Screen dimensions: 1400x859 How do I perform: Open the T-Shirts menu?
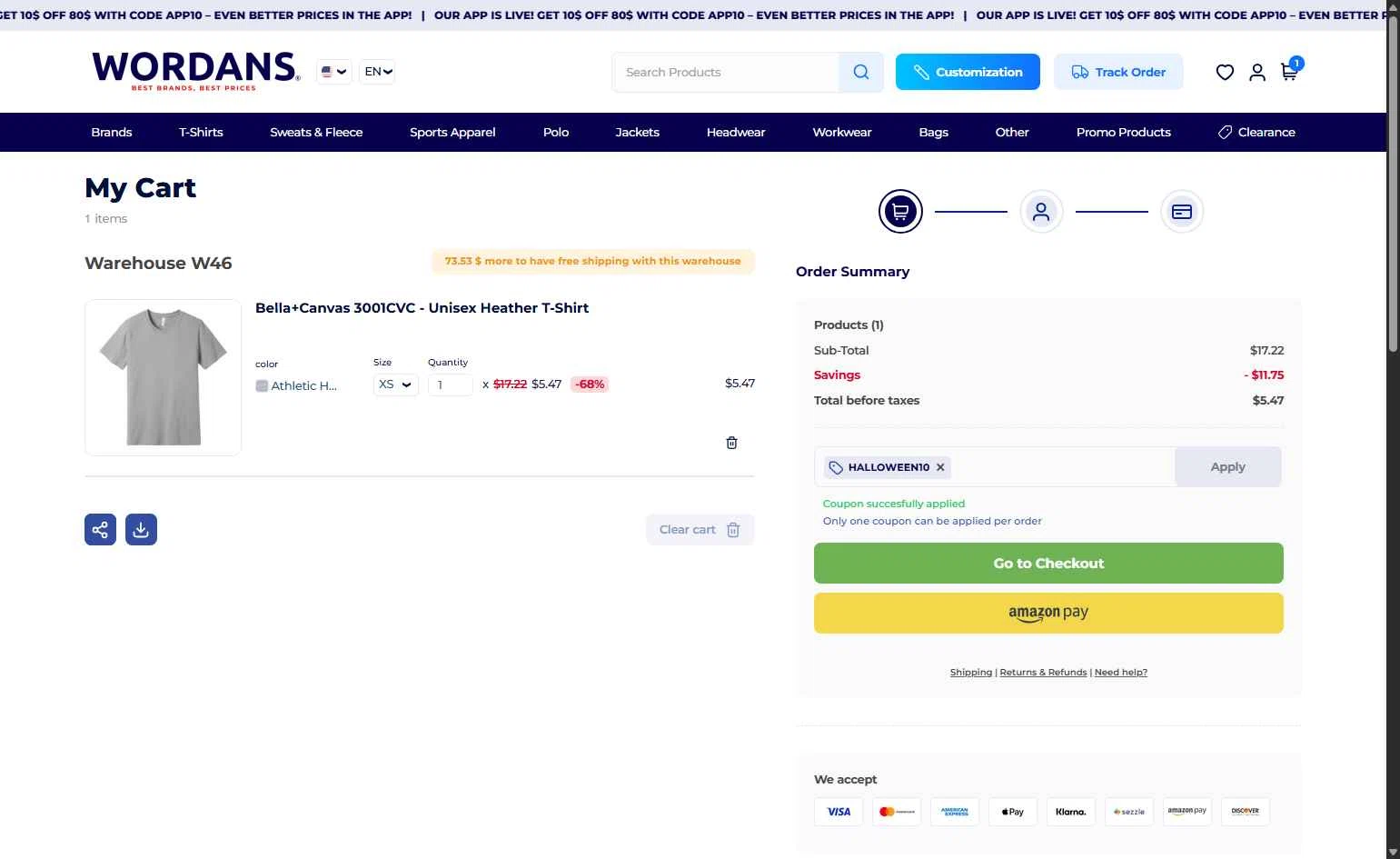click(x=201, y=132)
